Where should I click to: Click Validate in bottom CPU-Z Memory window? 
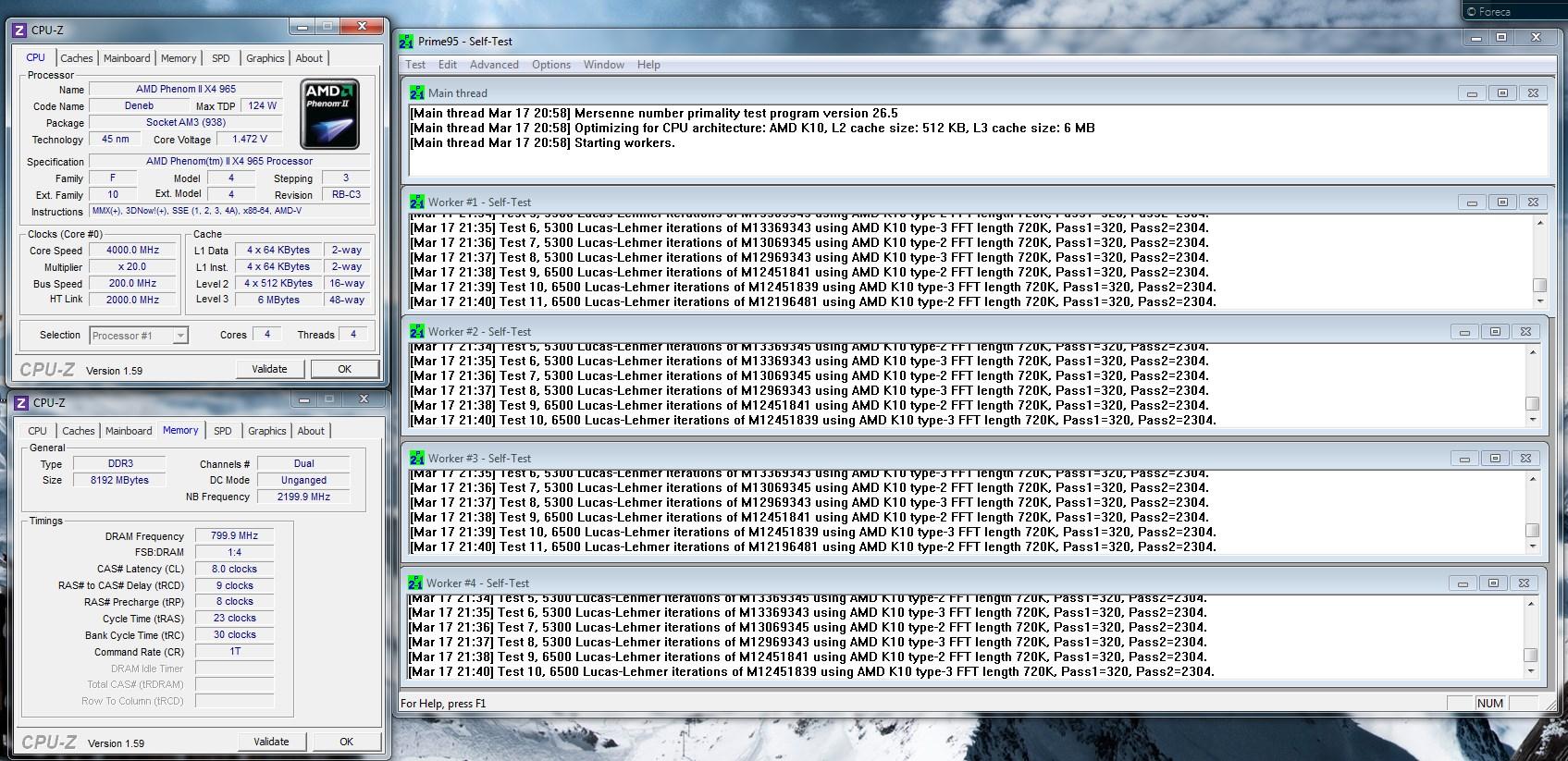(x=271, y=742)
